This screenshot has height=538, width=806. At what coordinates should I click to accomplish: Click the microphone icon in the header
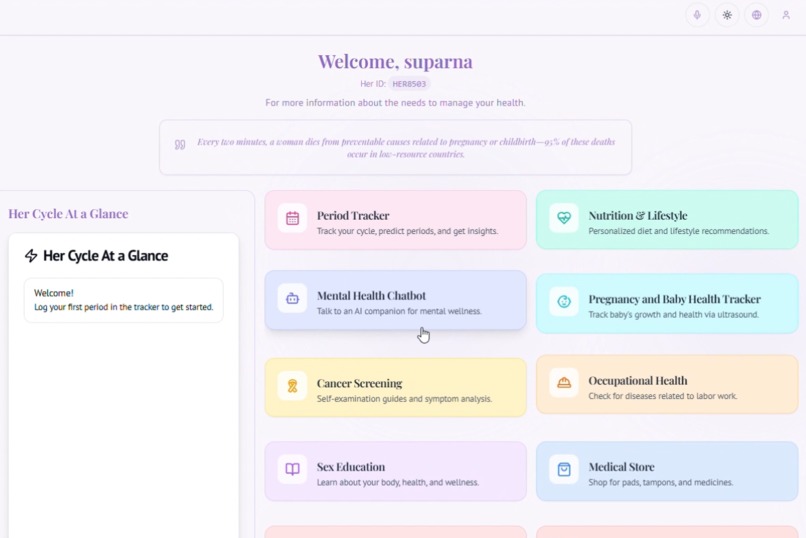tap(697, 15)
